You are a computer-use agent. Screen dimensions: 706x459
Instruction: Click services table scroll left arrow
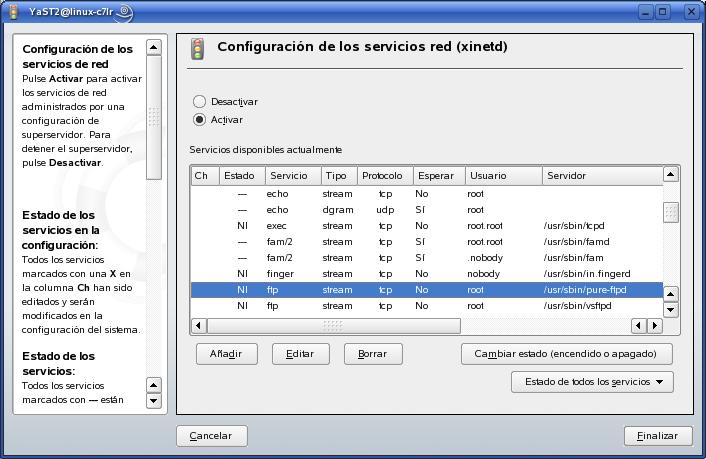tap(199, 325)
